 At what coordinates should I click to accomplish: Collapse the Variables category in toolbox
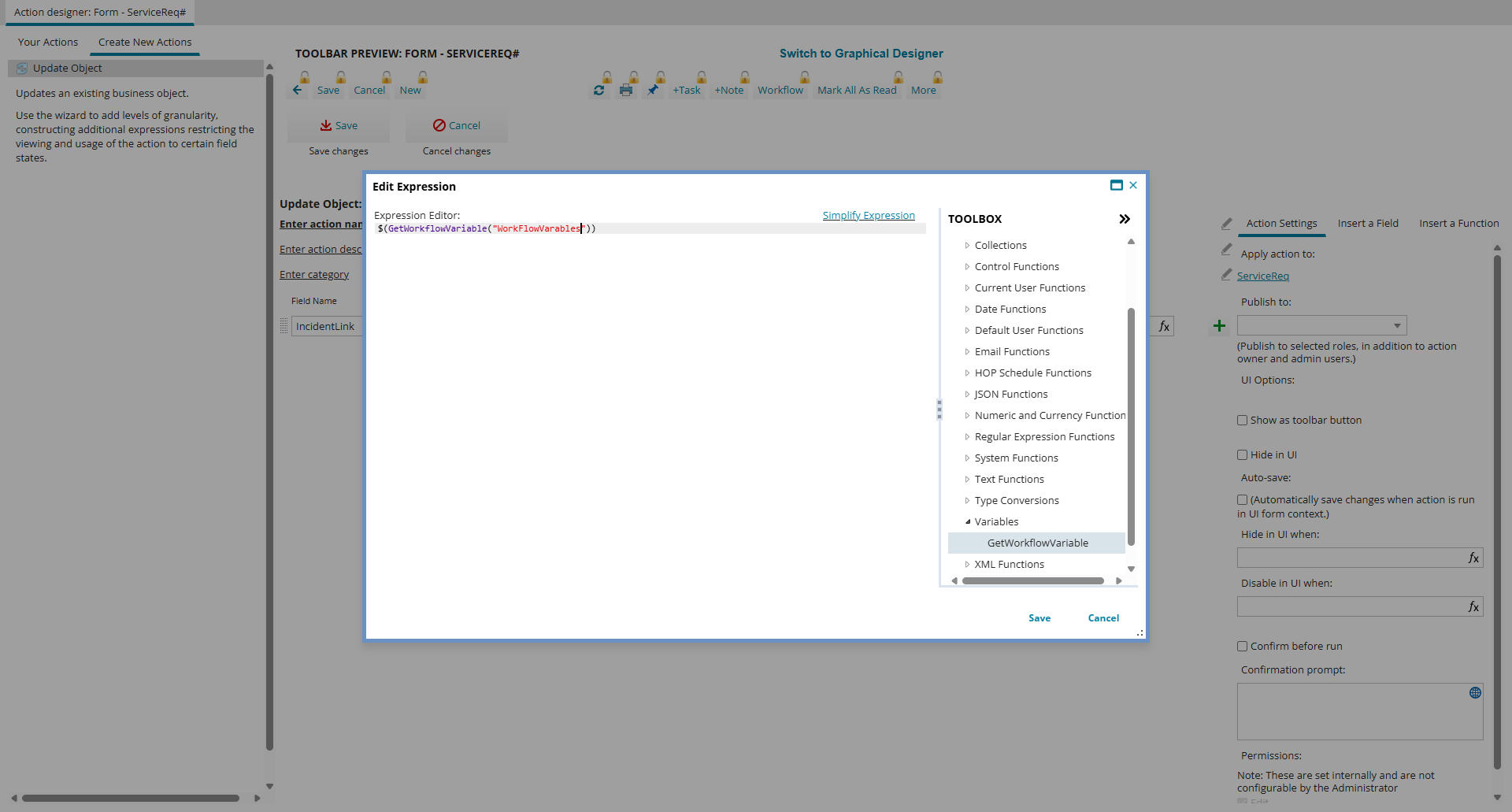(968, 522)
